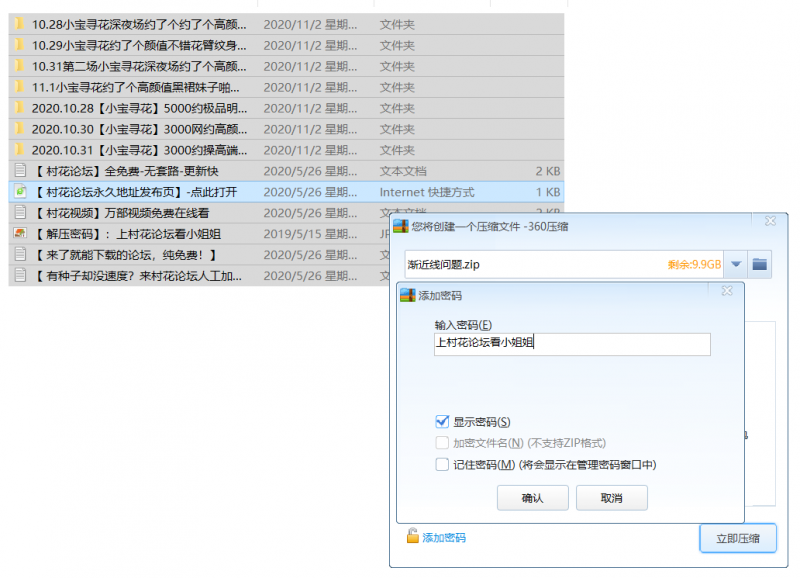Click the 取消 button in password dialog
Image resolution: width=800 pixels, height=578 pixels.
[x=611, y=498]
